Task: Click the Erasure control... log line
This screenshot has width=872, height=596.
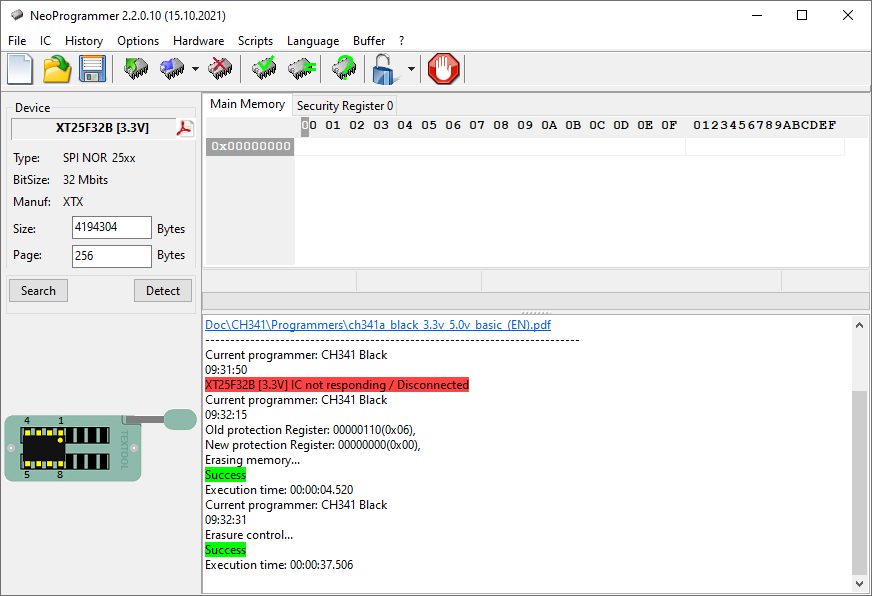Action: 249,535
